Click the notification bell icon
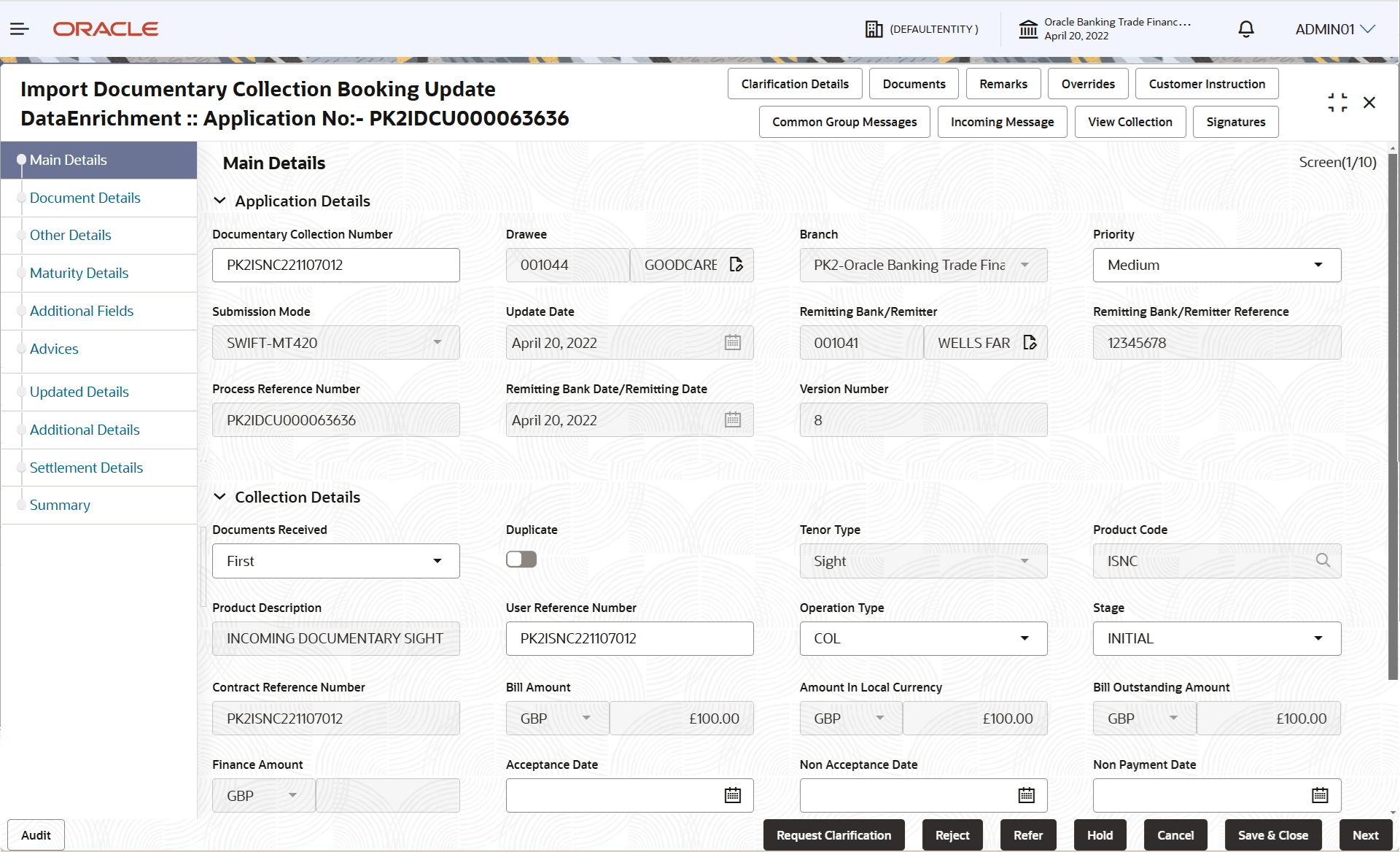1400x852 pixels. pos(1246,29)
